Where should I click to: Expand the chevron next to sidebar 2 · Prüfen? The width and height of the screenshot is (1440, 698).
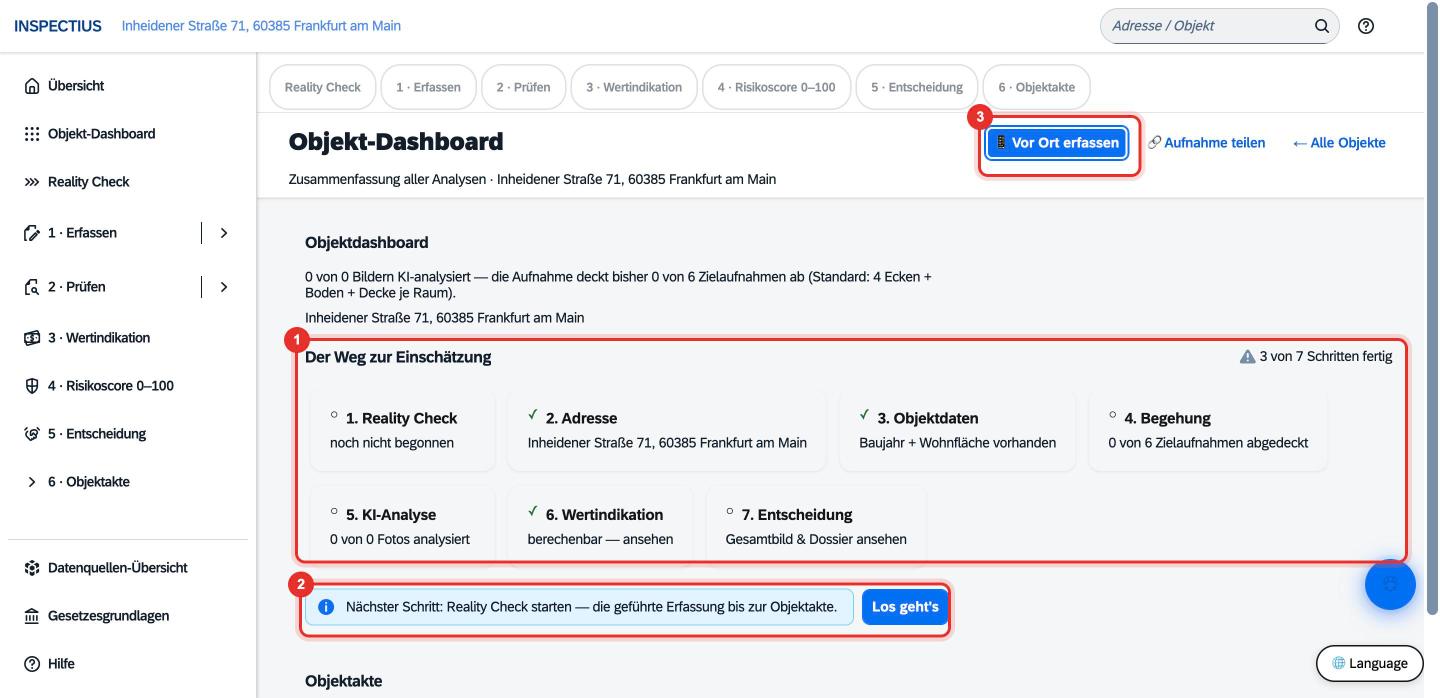click(x=223, y=287)
